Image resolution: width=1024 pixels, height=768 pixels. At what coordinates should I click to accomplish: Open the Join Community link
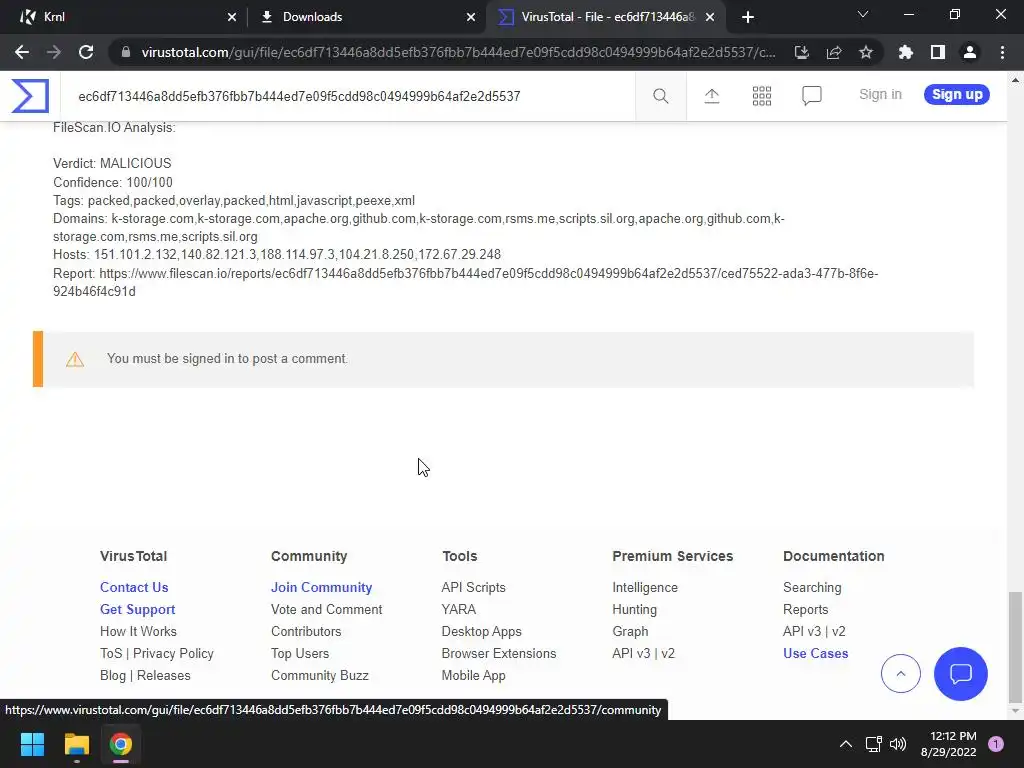(321, 587)
